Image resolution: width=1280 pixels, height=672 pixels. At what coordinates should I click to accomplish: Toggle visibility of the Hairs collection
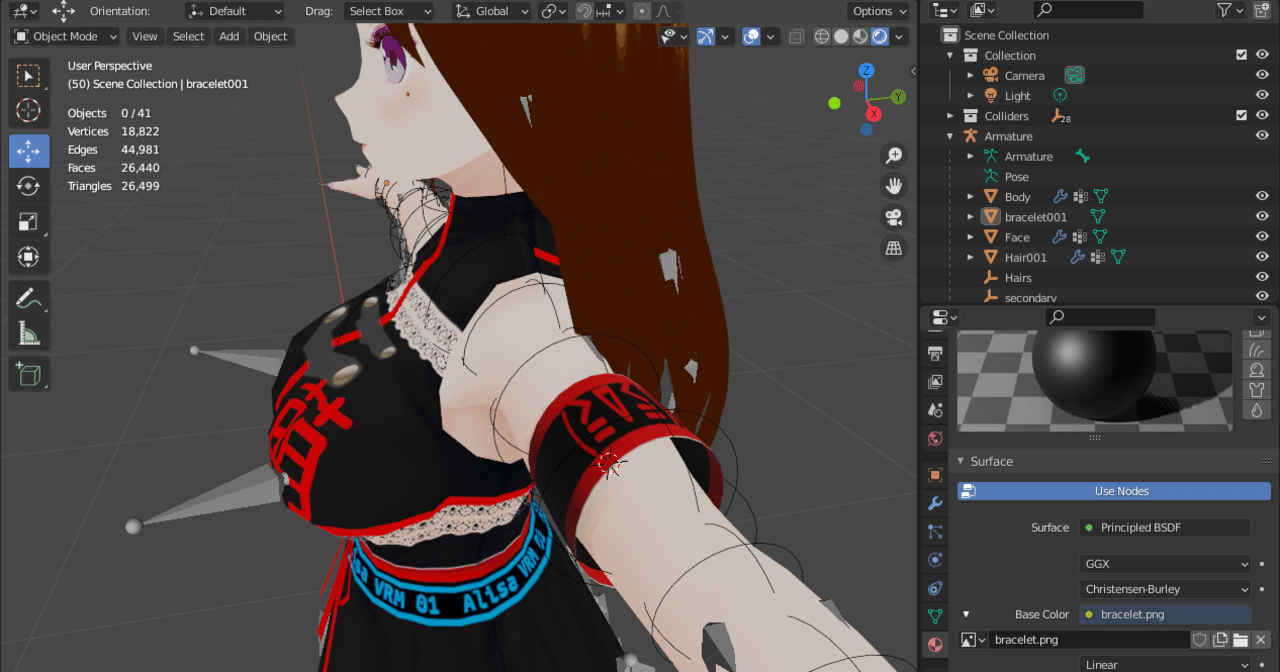pos(1262,277)
